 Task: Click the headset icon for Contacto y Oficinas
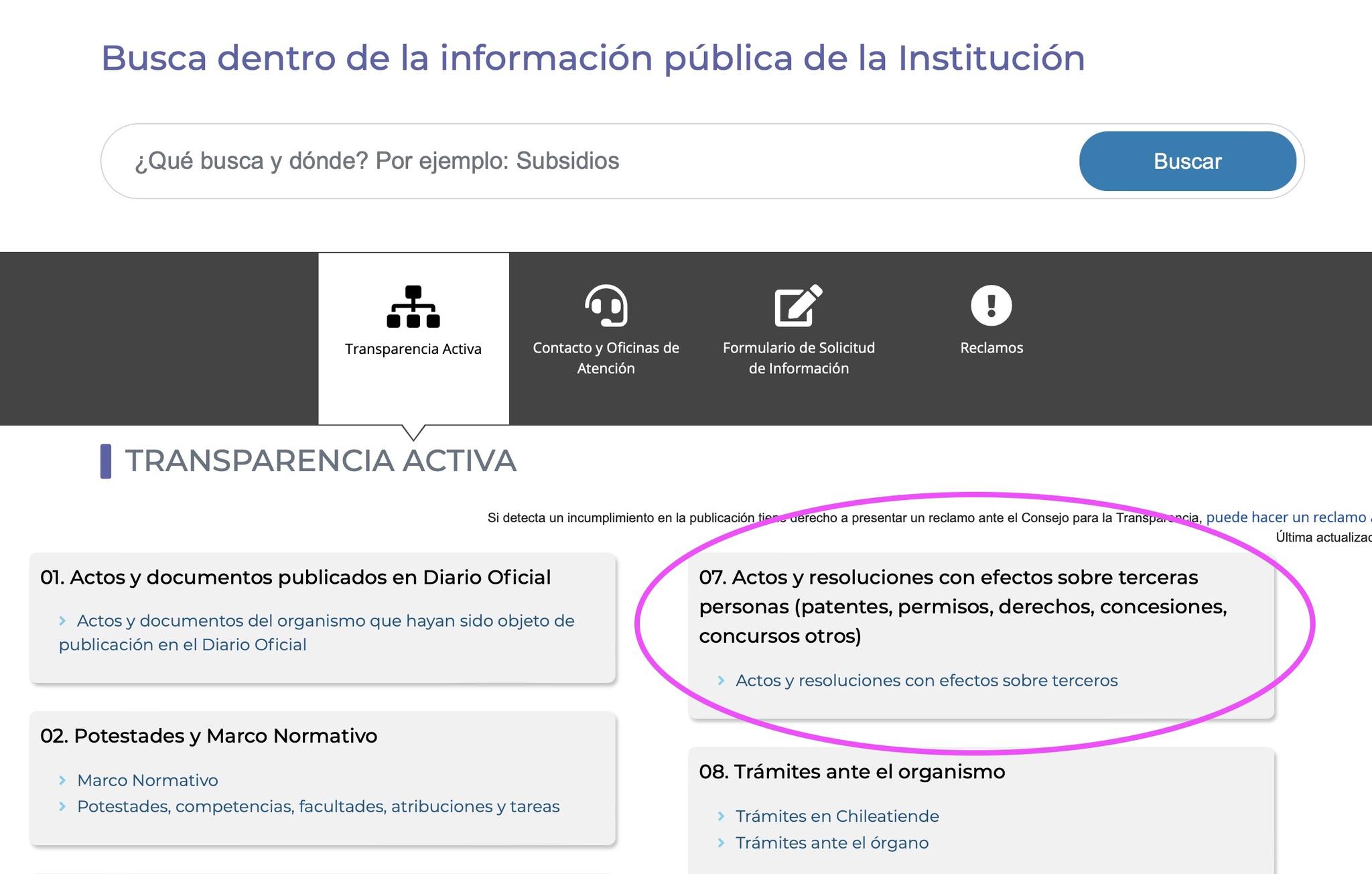(x=606, y=306)
